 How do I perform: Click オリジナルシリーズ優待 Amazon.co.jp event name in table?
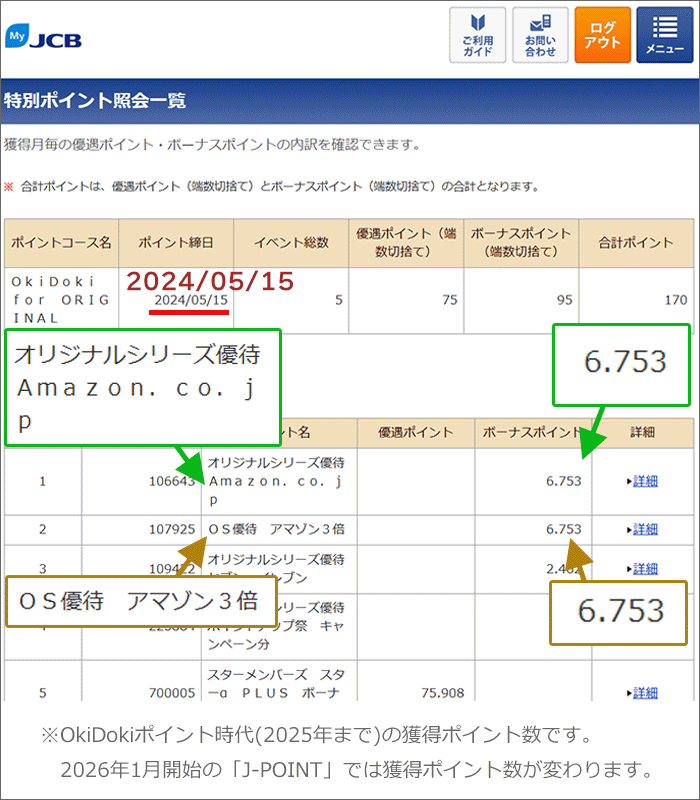276,481
